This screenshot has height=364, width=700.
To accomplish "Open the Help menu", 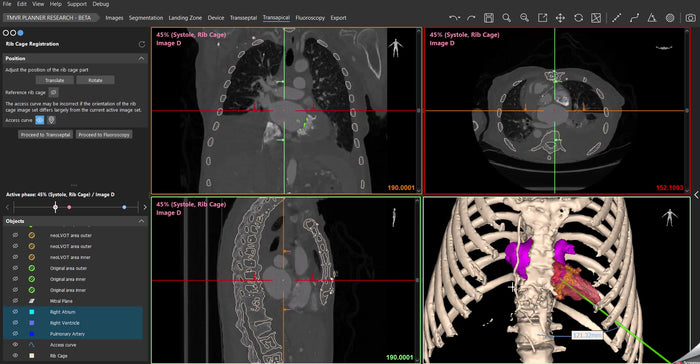I will [55, 4].
